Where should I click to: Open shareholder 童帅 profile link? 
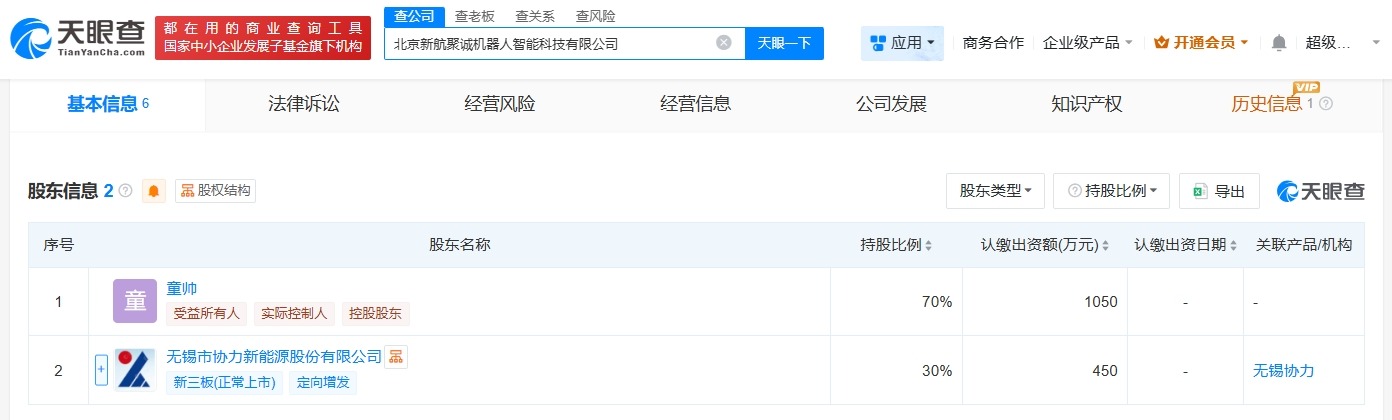pyautogui.click(x=182, y=289)
